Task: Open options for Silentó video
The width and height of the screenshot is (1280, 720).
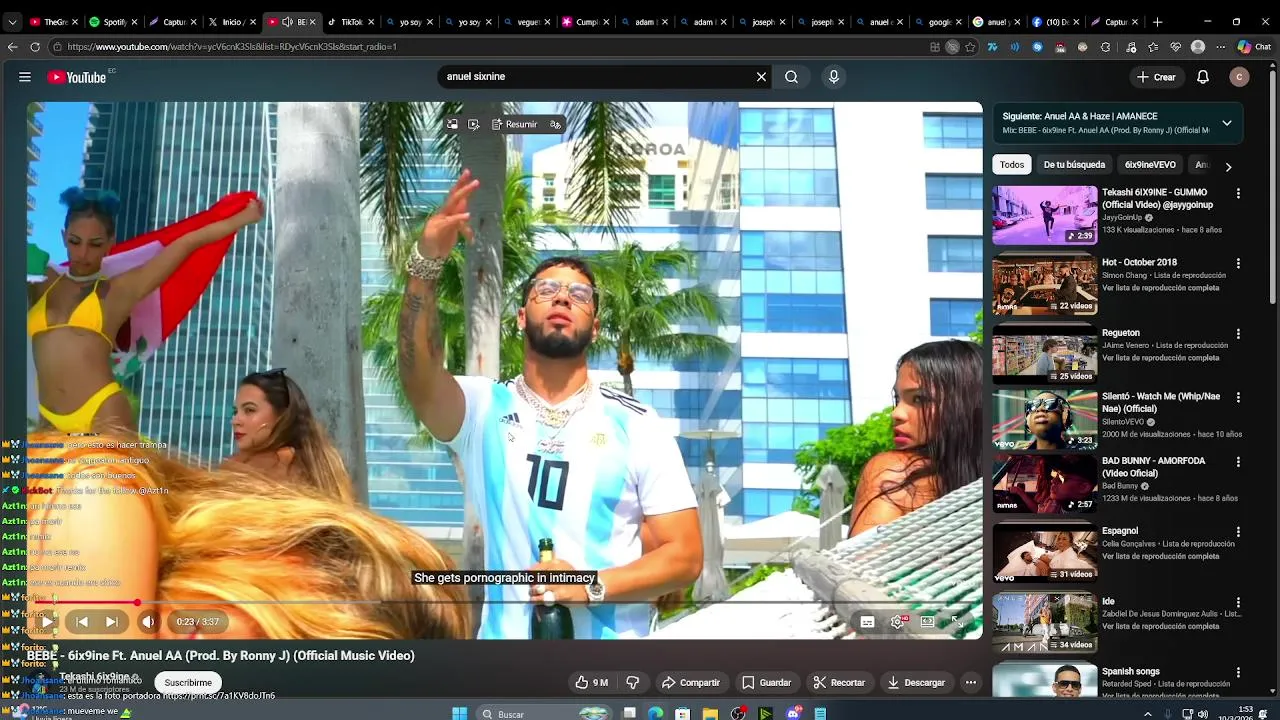Action: click(1238, 398)
